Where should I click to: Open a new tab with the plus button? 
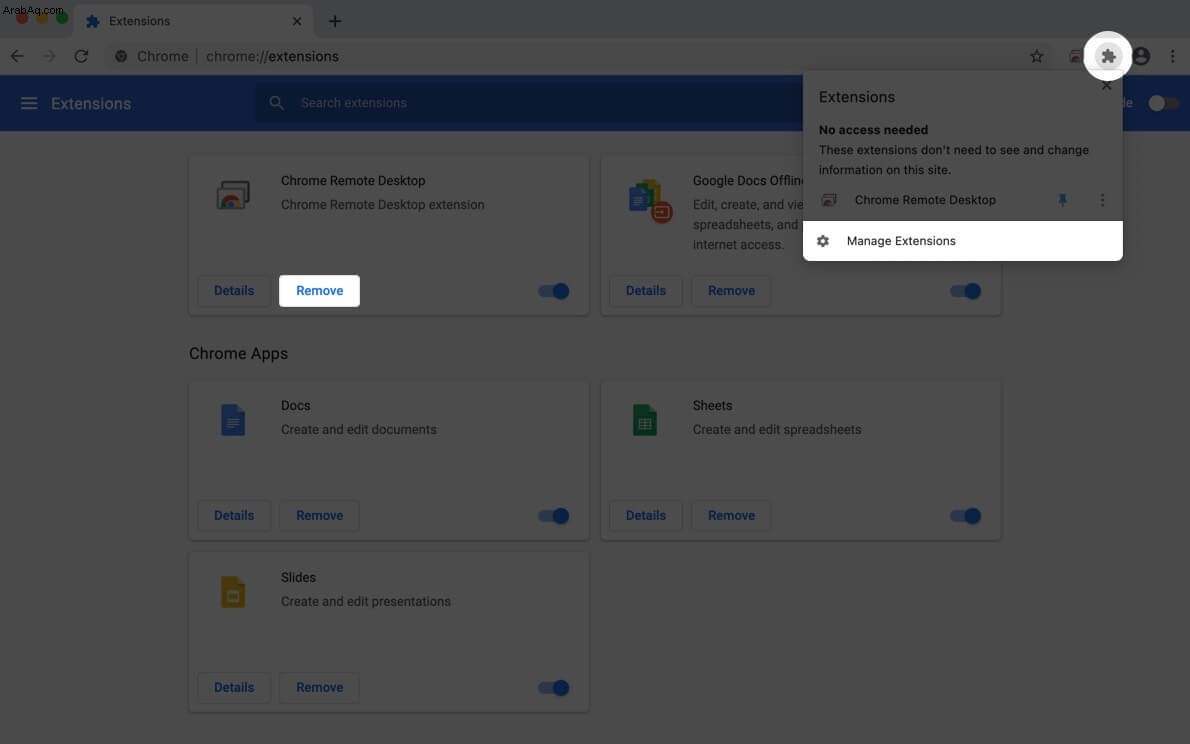point(335,21)
